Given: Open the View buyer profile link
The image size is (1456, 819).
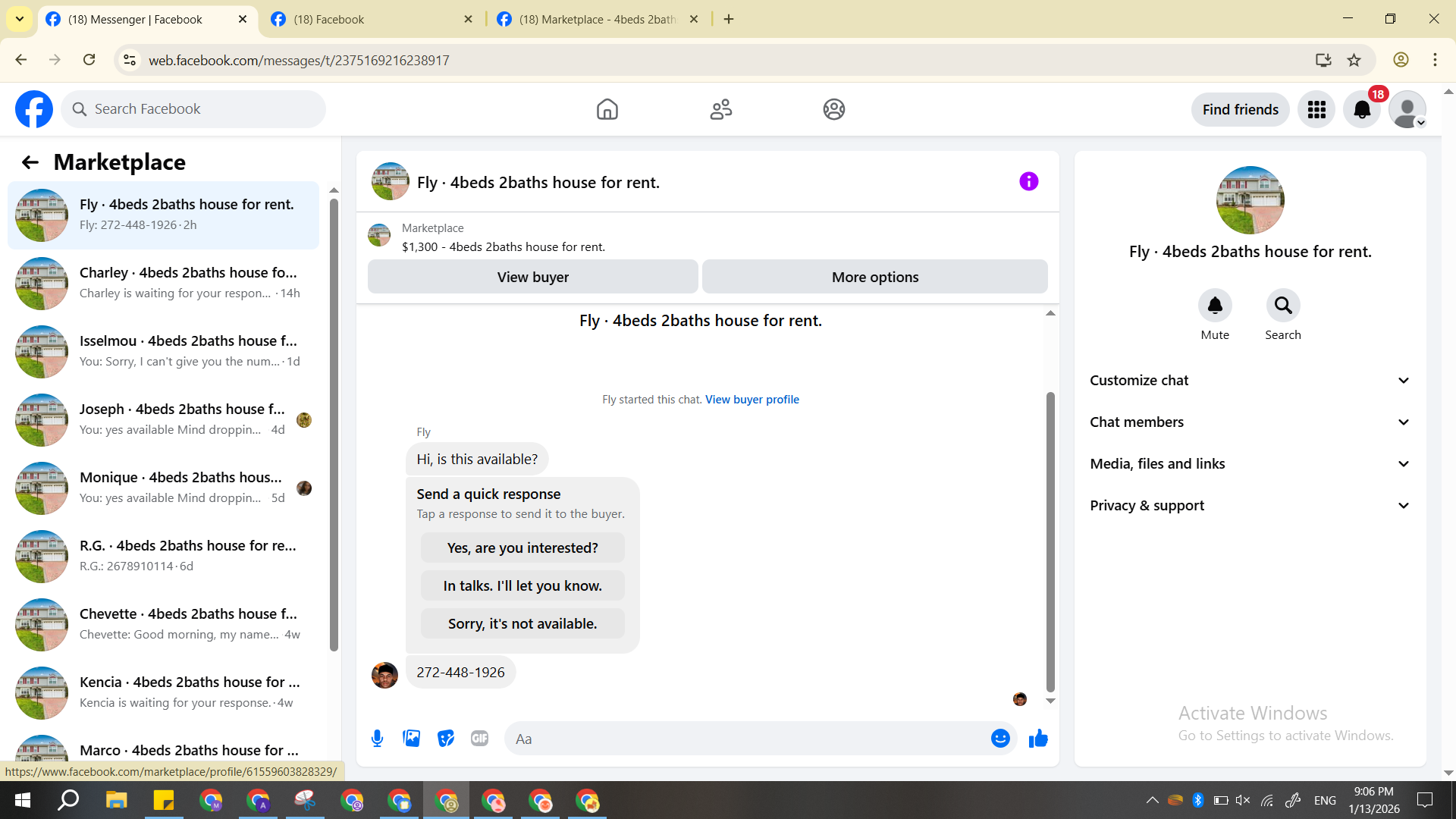Looking at the screenshot, I should (752, 400).
